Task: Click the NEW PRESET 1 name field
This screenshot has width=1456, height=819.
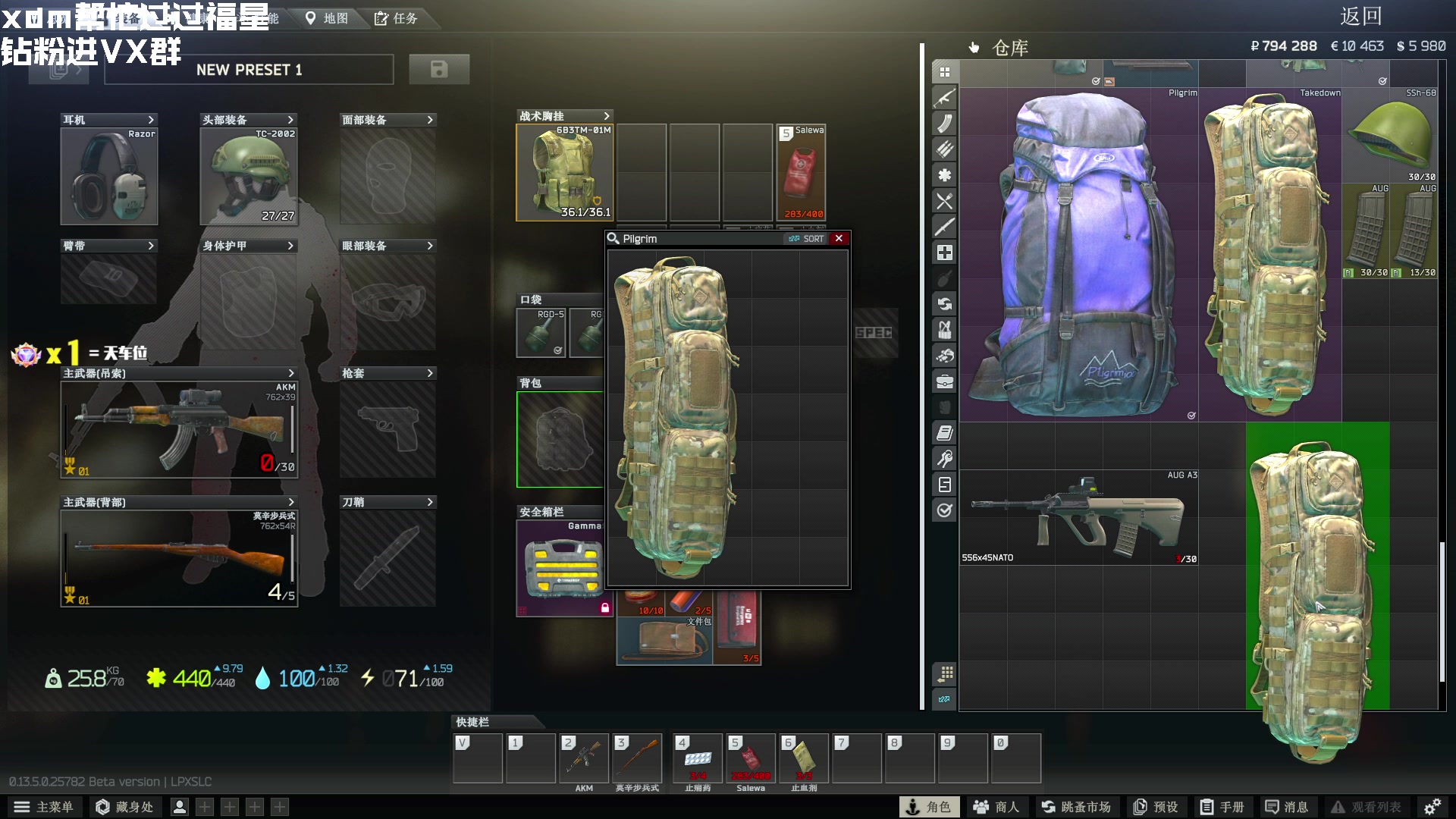Action: tap(249, 70)
